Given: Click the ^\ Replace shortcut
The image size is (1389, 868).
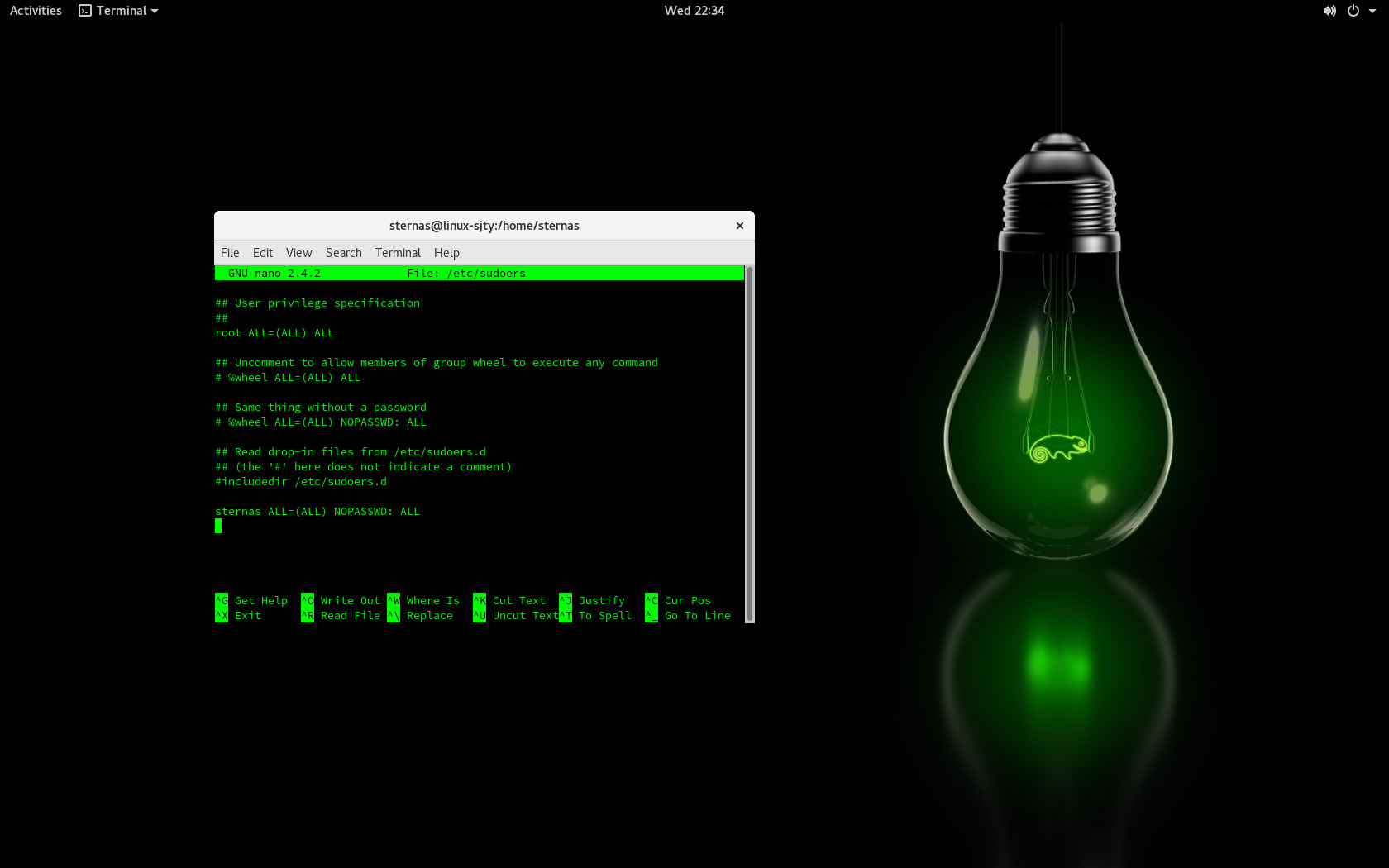Looking at the screenshot, I should pos(420,616).
